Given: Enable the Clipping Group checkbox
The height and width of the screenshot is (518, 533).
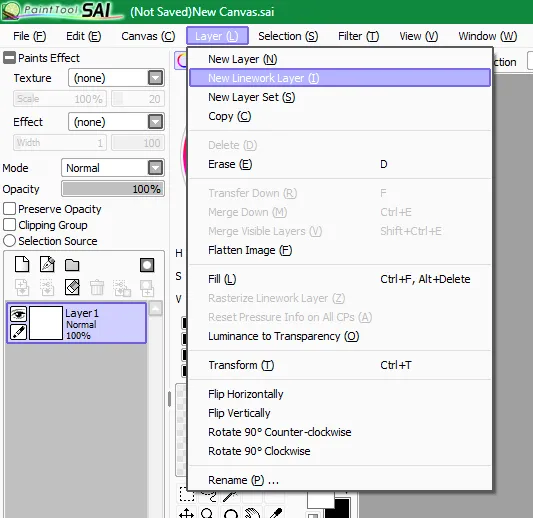Looking at the screenshot, I should pyautogui.click(x=9, y=225).
